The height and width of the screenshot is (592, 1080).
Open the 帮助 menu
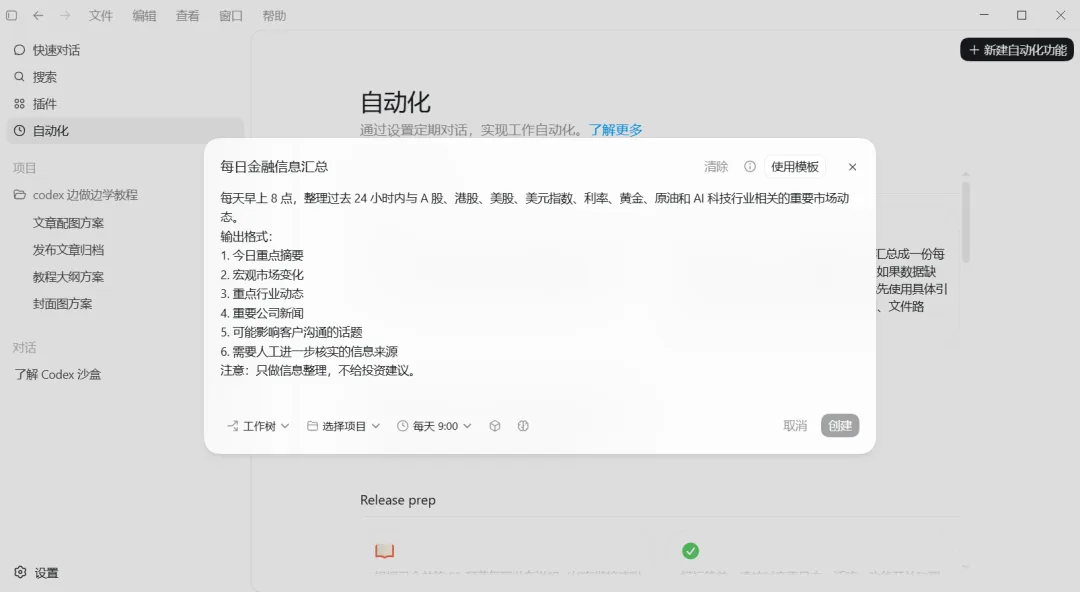[x=274, y=15]
